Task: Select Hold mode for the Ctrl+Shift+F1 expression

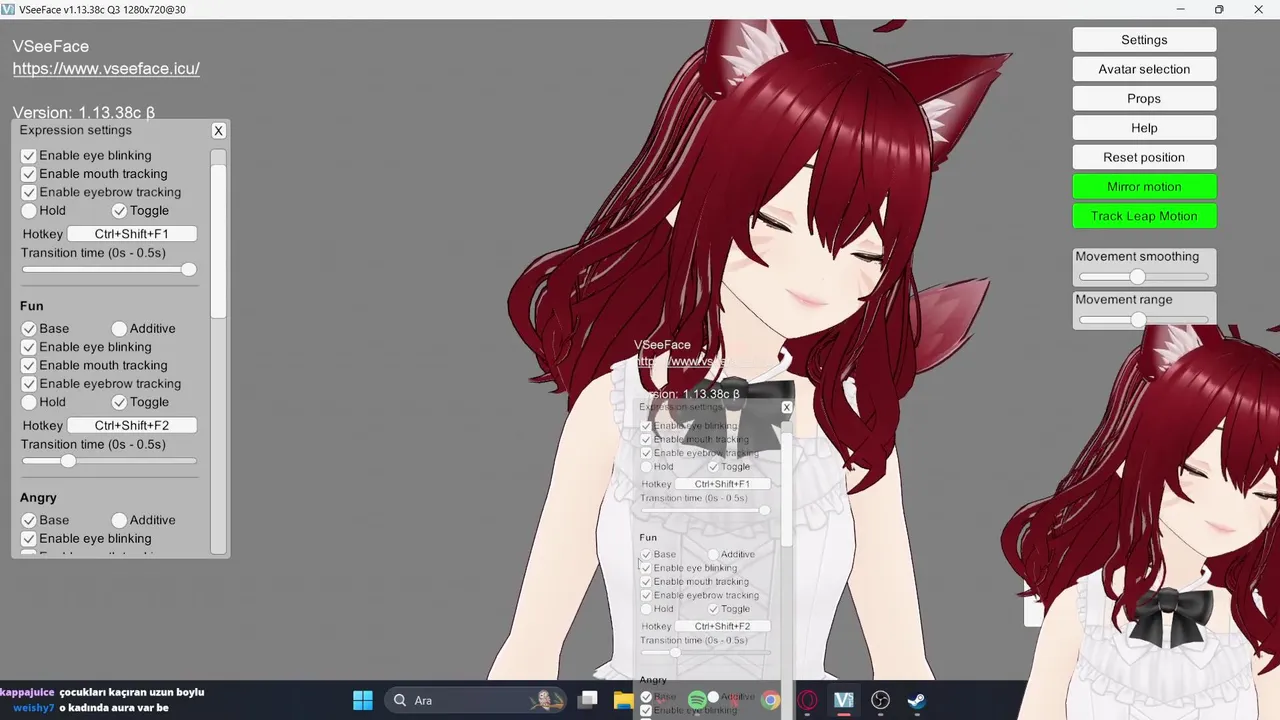Action: [29, 211]
